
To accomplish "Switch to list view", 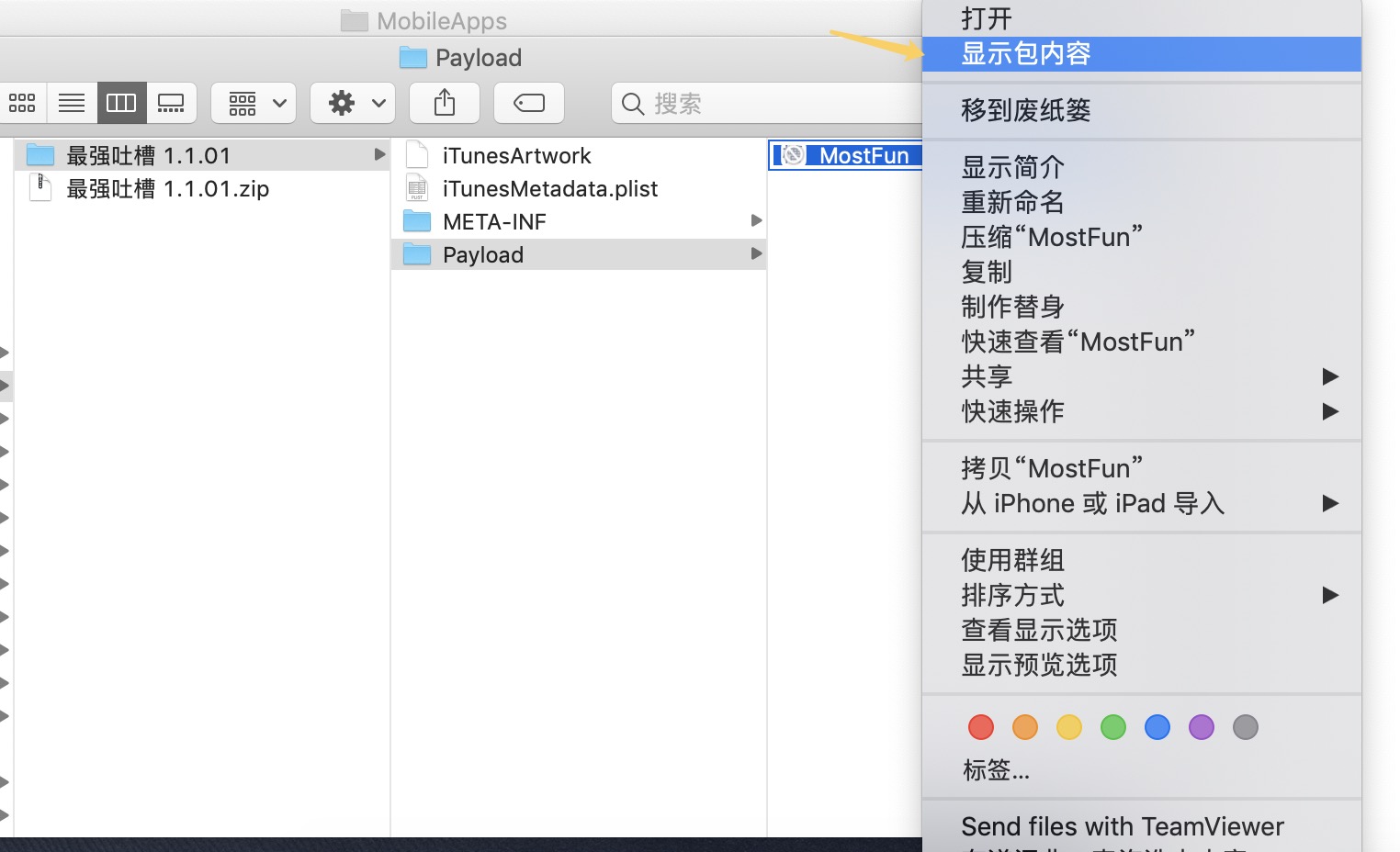I will (72, 103).
